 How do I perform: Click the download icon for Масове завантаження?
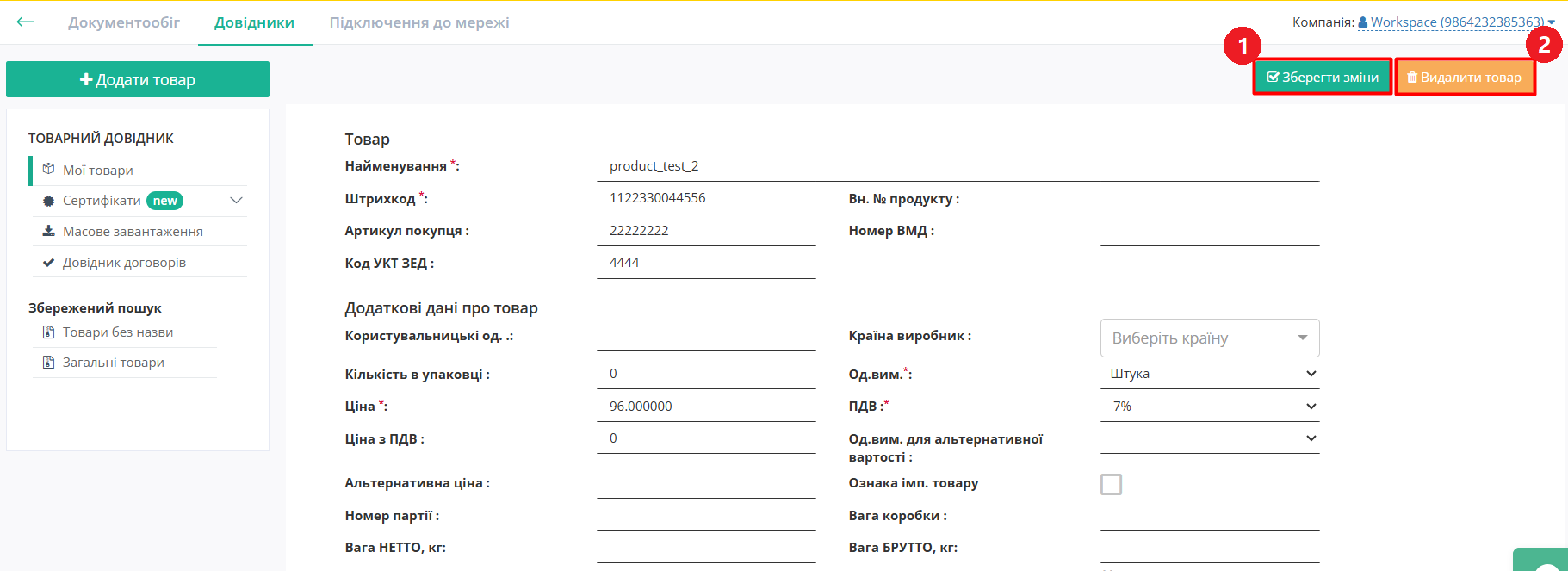48,231
